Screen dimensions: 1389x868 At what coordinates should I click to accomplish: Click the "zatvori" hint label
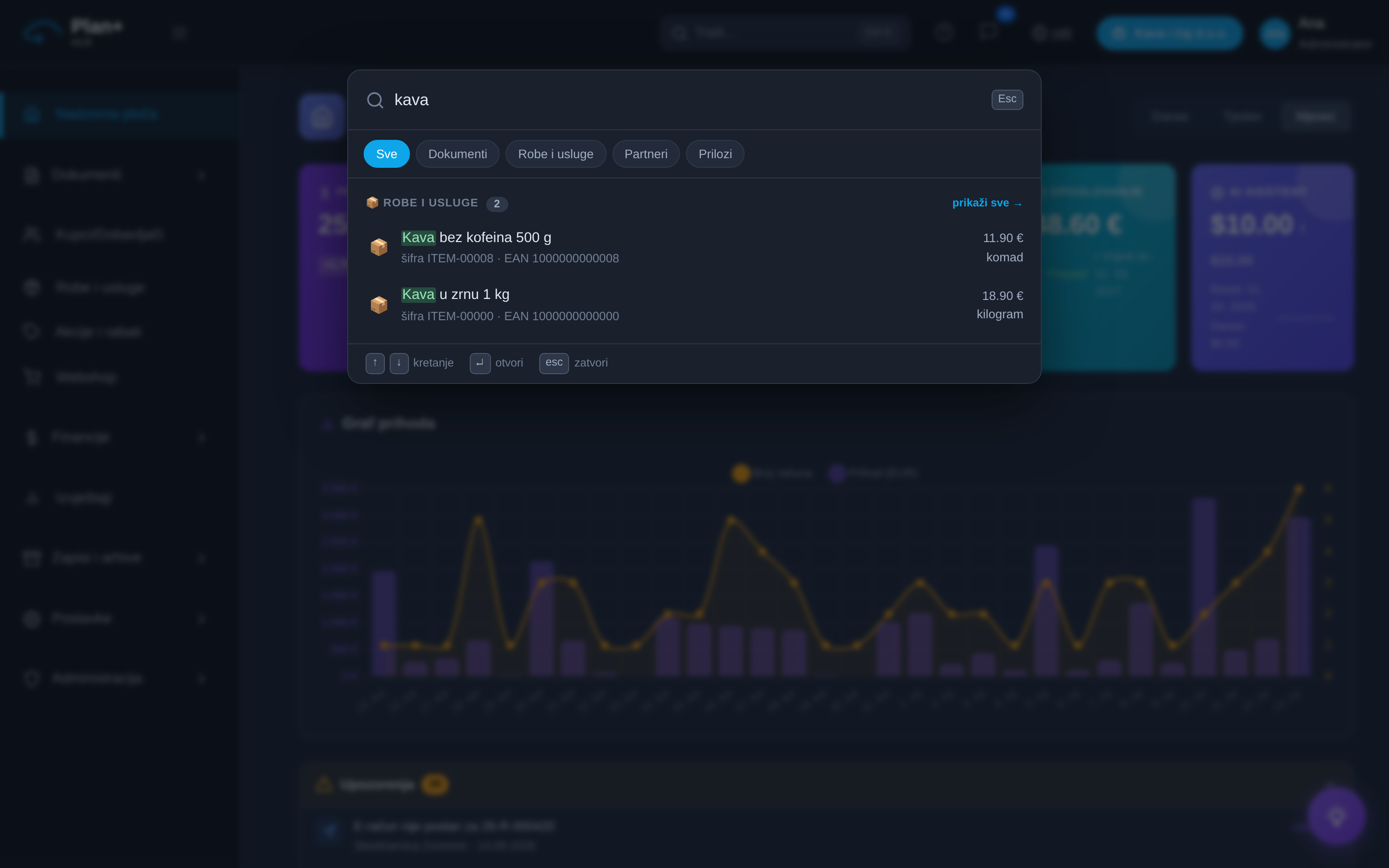pyautogui.click(x=591, y=363)
